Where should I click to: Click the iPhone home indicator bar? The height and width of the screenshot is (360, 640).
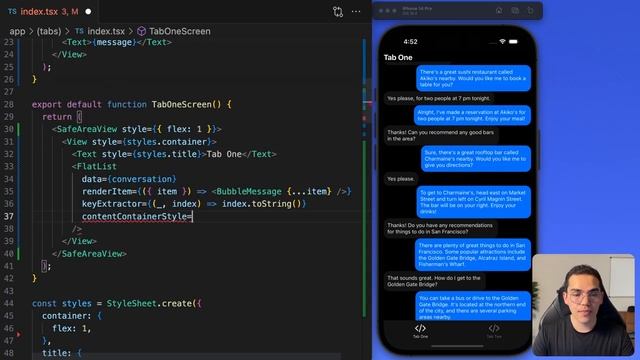point(457,346)
